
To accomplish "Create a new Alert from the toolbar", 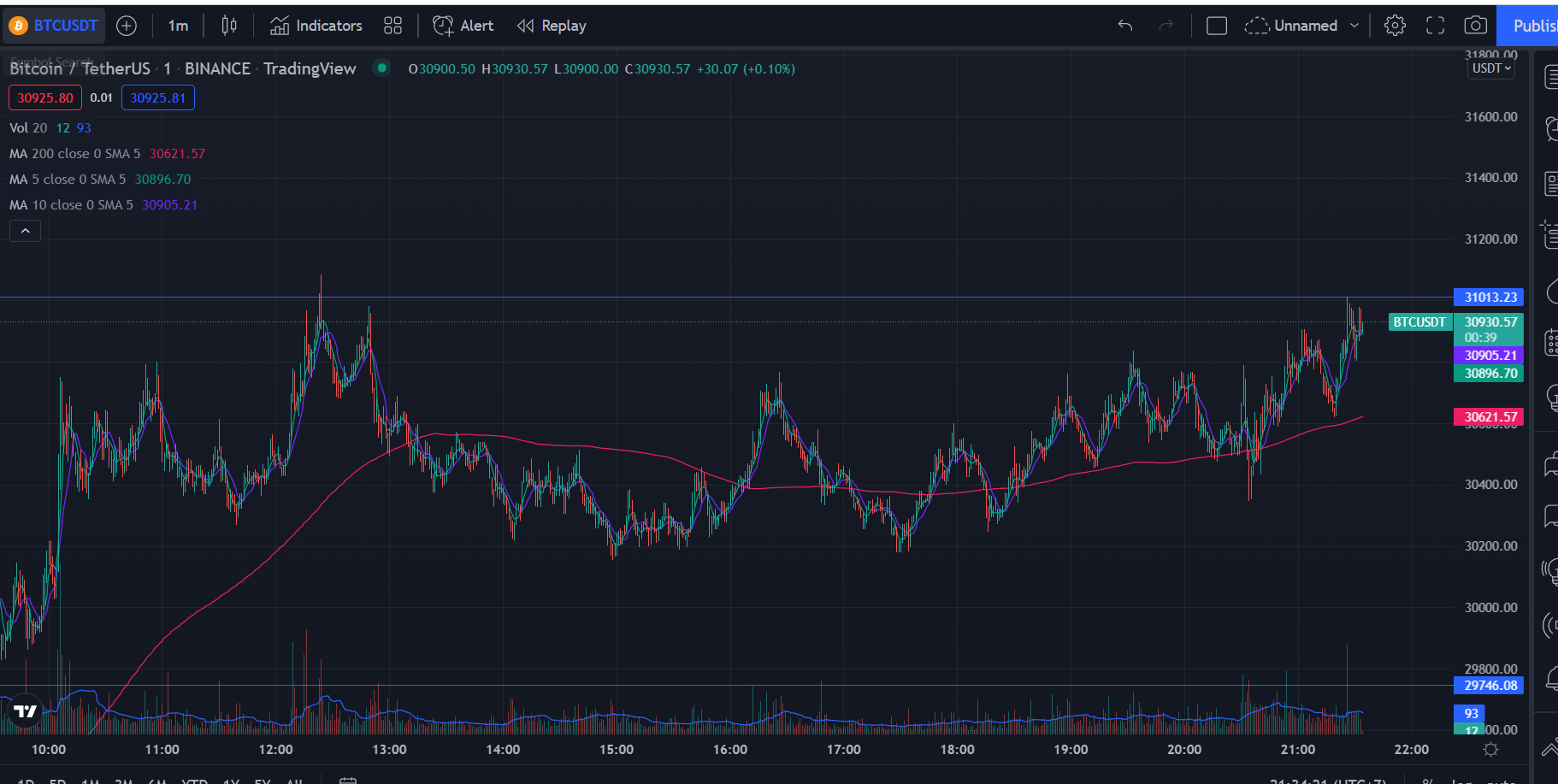I will (x=463, y=26).
